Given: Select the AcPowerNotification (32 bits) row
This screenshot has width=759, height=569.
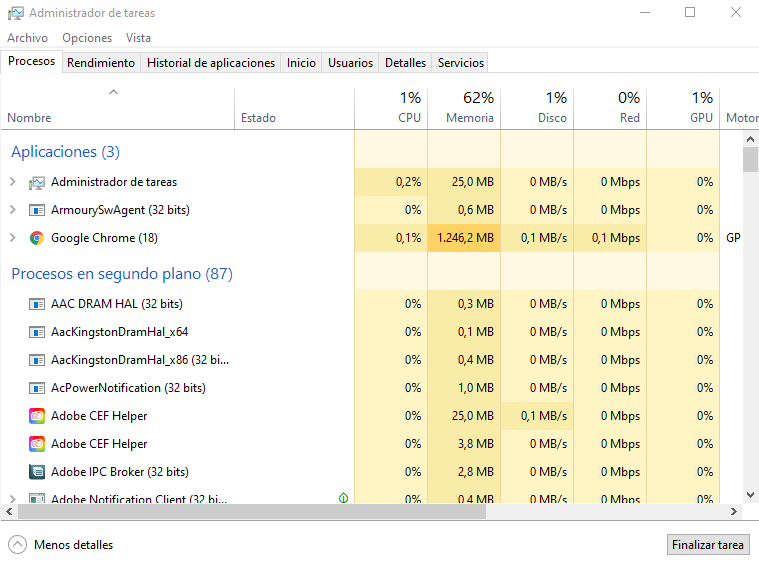Looking at the screenshot, I should (360, 388).
